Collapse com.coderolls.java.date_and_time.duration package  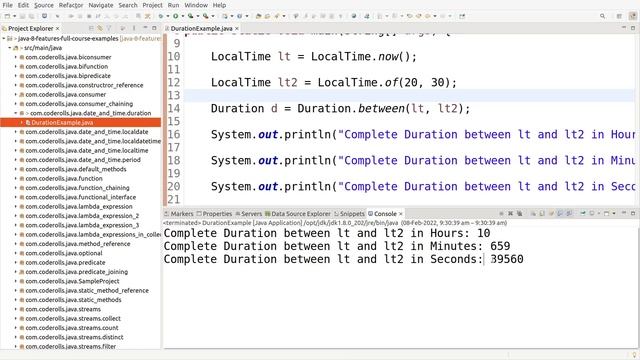coord(16,113)
